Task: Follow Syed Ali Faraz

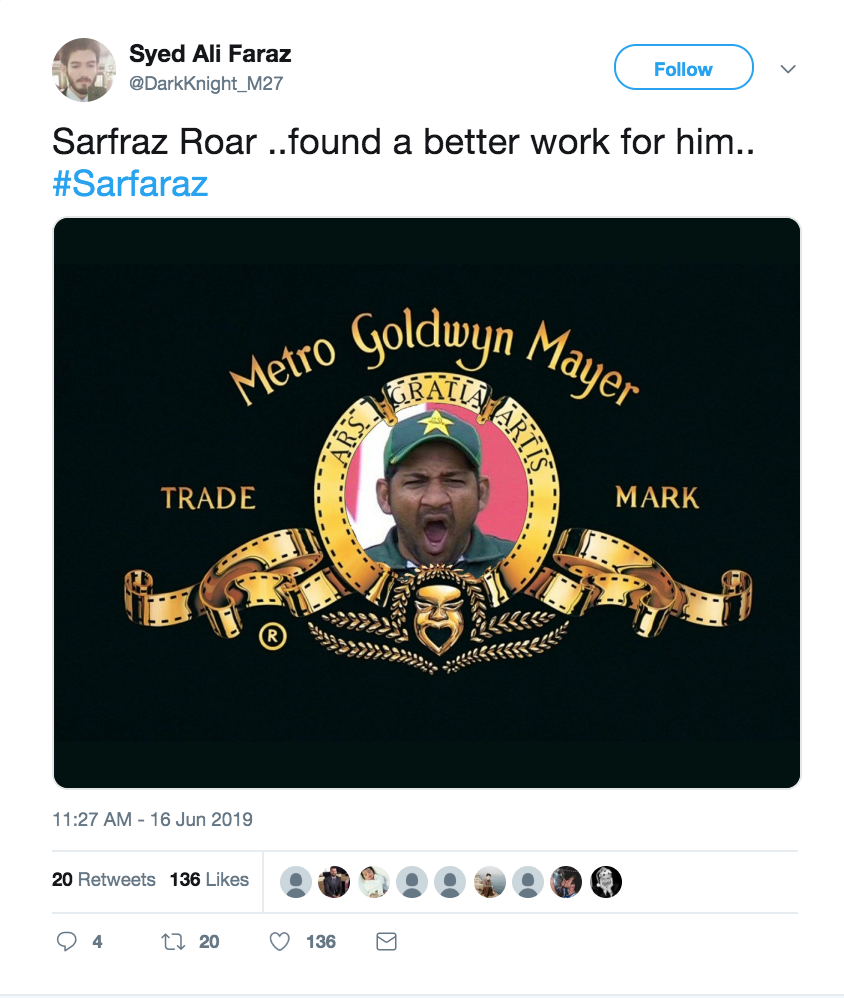Action: point(683,69)
